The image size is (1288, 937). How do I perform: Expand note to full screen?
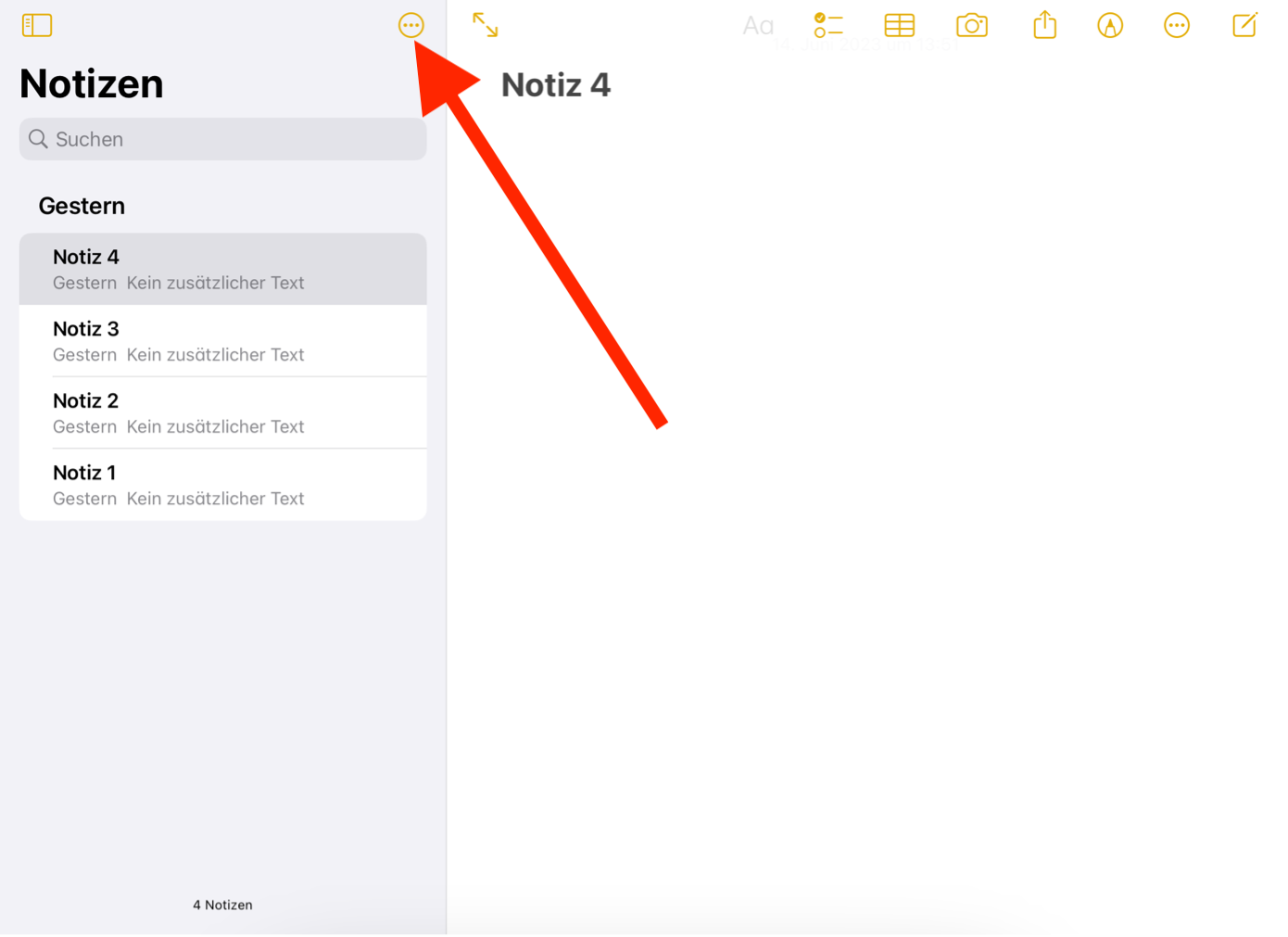click(x=485, y=25)
